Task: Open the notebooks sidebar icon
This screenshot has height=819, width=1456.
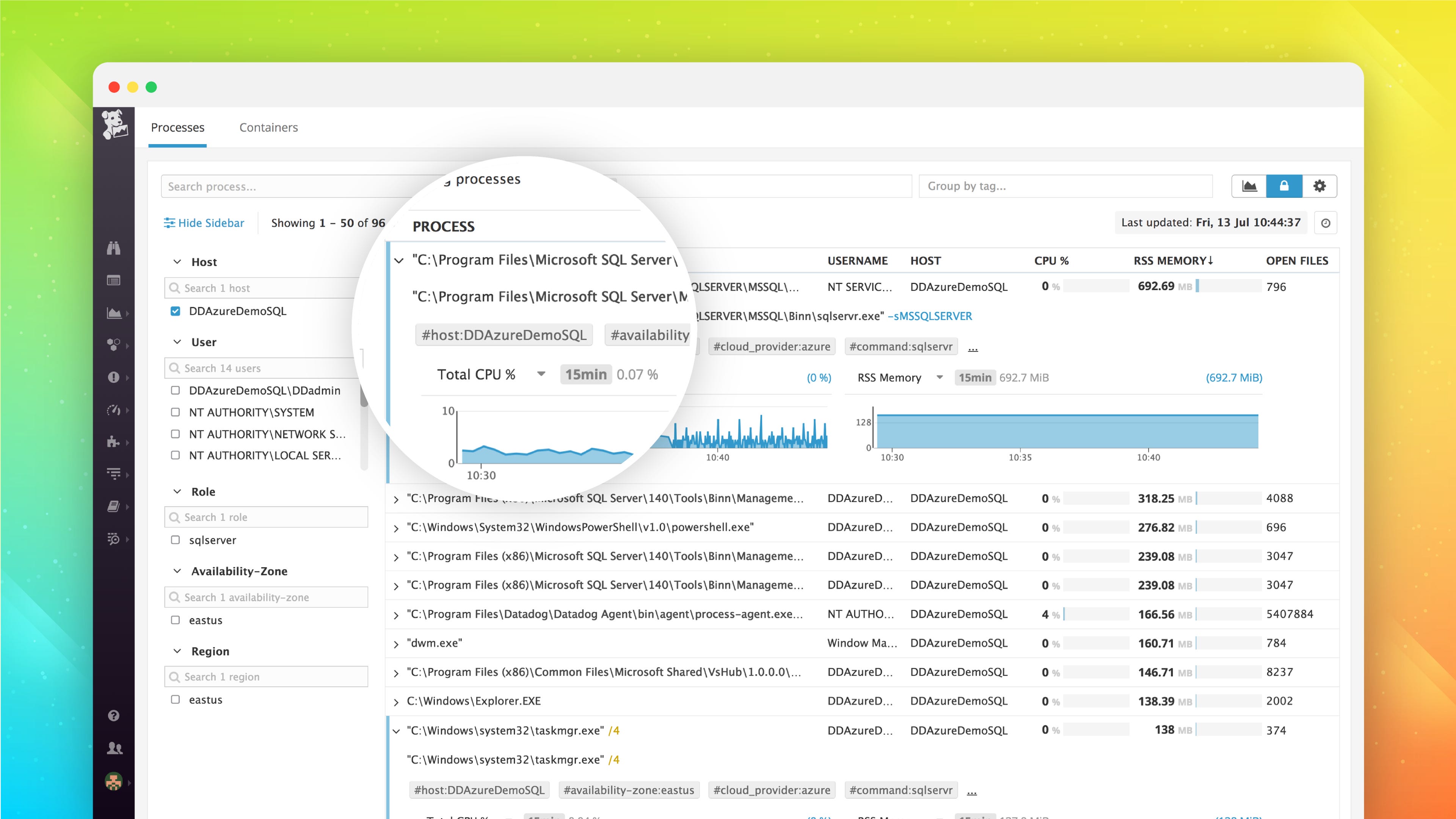Action: [114, 507]
